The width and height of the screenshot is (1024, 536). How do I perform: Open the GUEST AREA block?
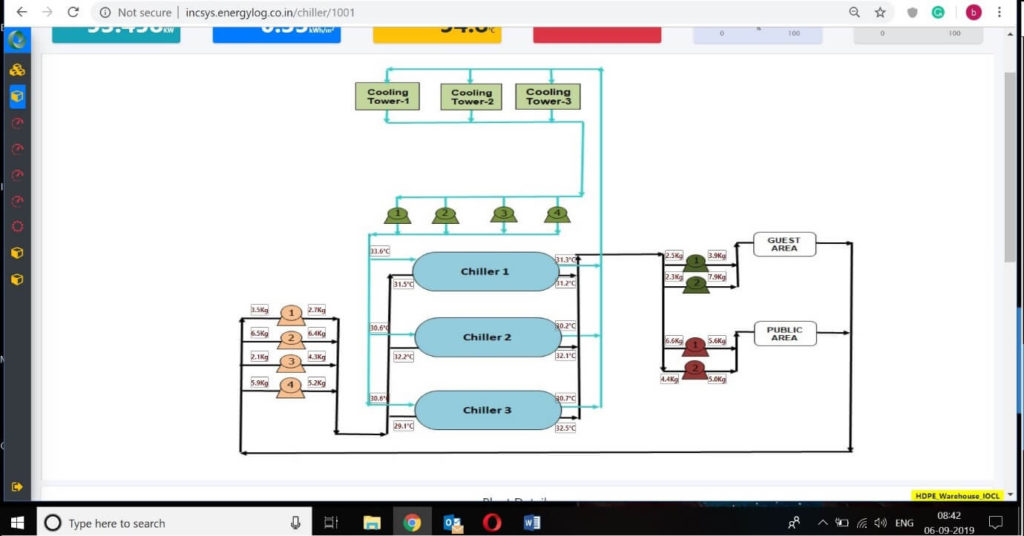click(784, 245)
